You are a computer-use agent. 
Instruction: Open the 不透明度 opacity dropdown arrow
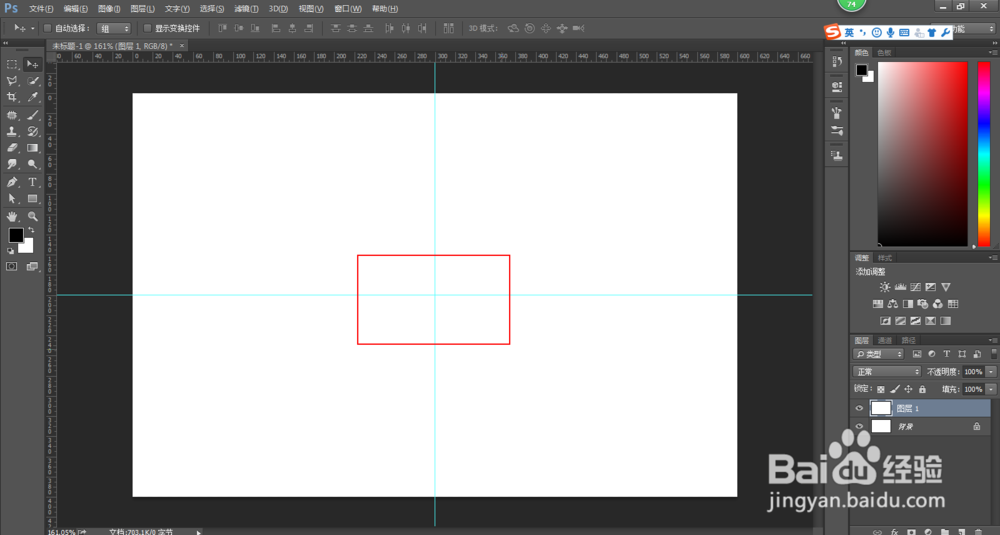coord(991,372)
